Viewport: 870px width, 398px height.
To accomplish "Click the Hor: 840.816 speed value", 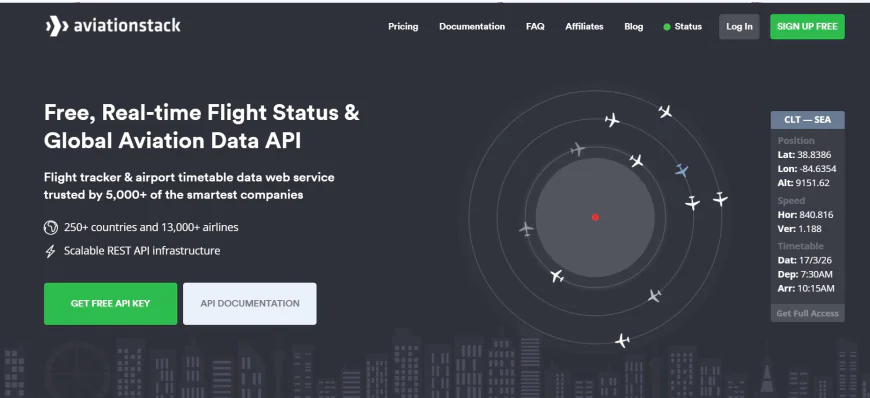I will click(x=805, y=215).
